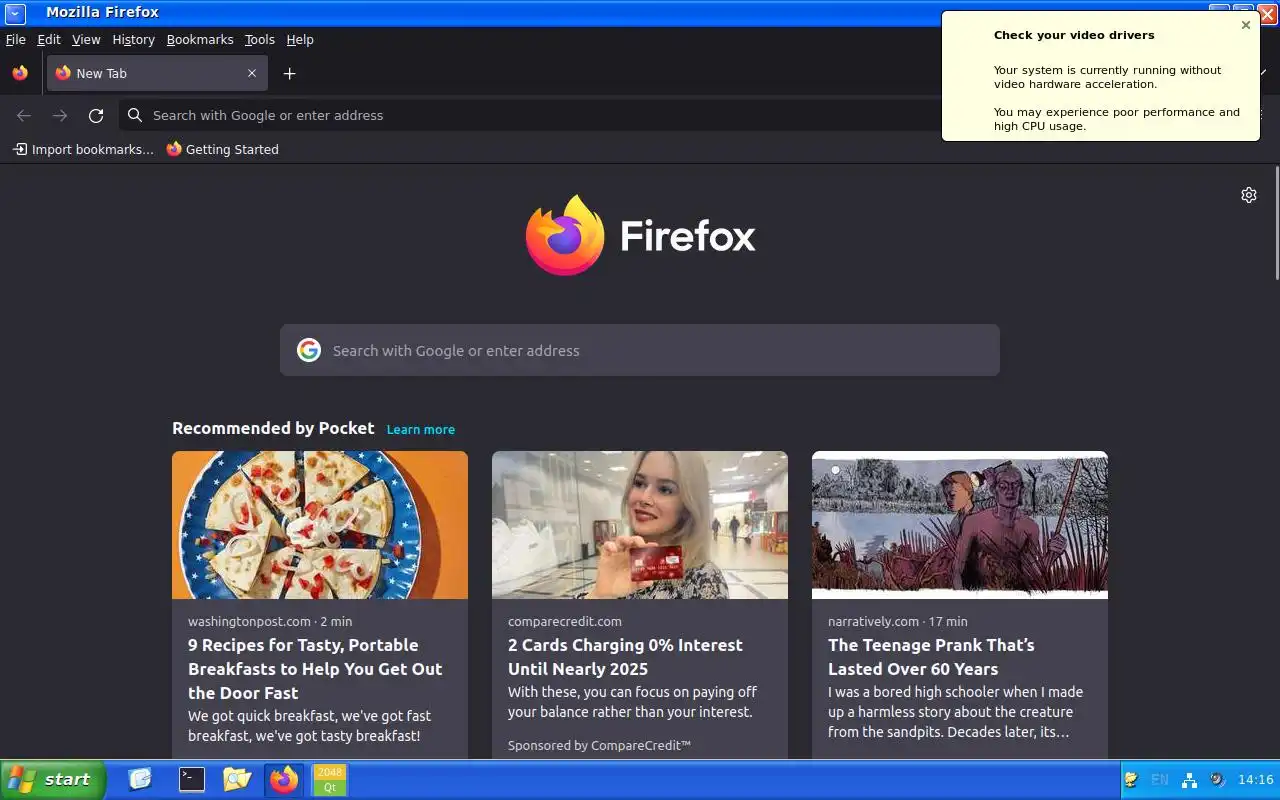Viewport: 1280px width, 800px height.
Task: Click the network tray icon
Action: tap(1189, 779)
